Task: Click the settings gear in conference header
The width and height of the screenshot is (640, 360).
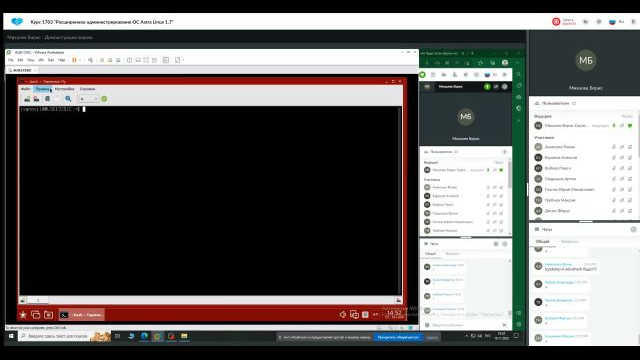Action: (x=599, y=22)
